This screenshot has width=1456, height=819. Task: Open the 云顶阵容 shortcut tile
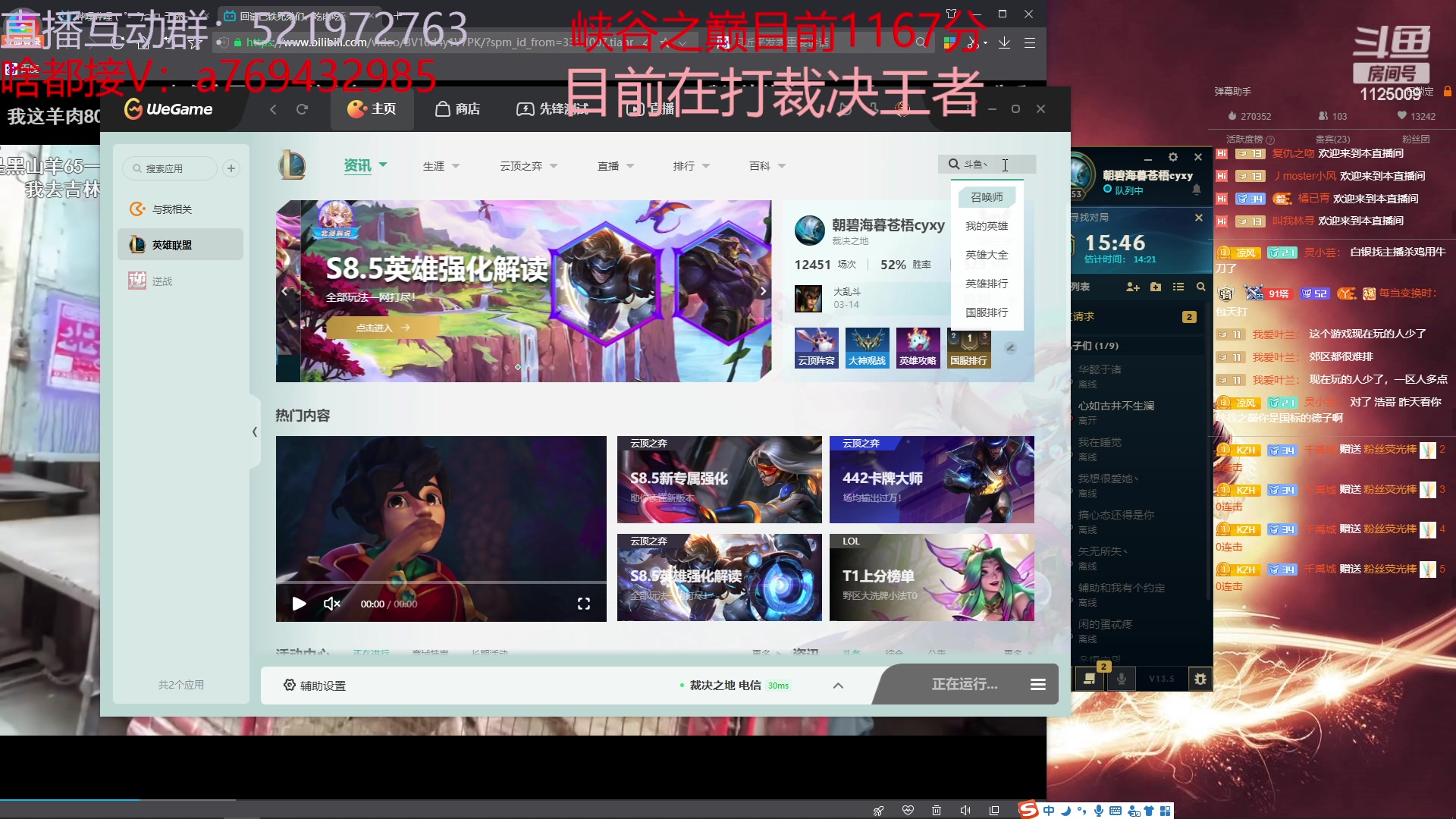816,348
